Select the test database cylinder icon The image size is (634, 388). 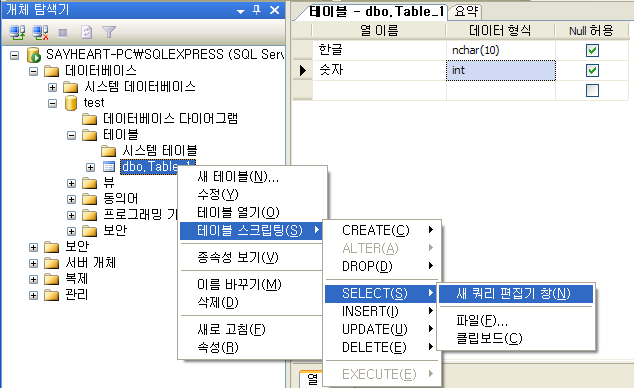[x=71, y=103]
